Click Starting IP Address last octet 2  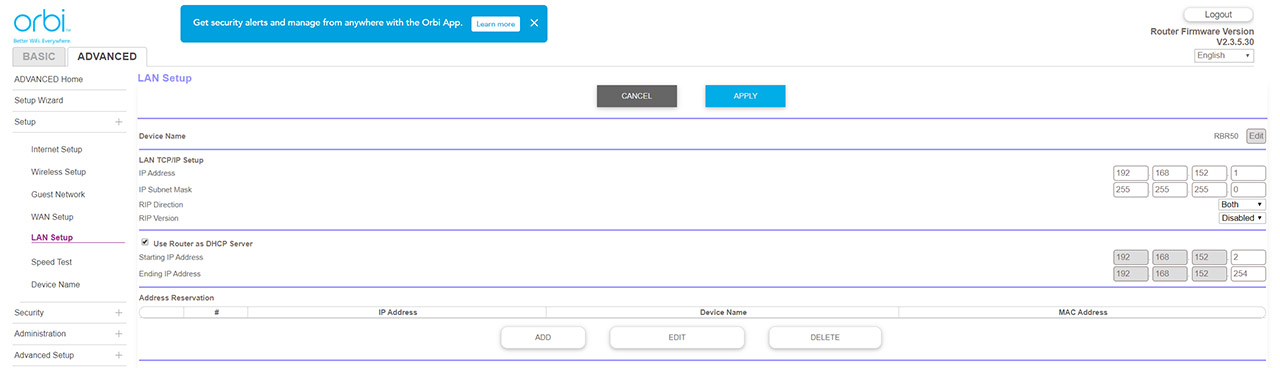click(1248, 258)
